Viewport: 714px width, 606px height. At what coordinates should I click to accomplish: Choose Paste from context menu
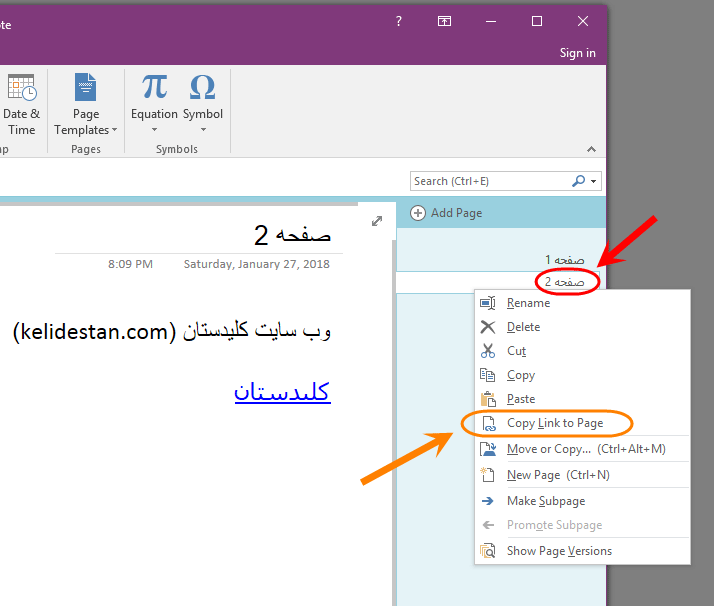point(582,399)
